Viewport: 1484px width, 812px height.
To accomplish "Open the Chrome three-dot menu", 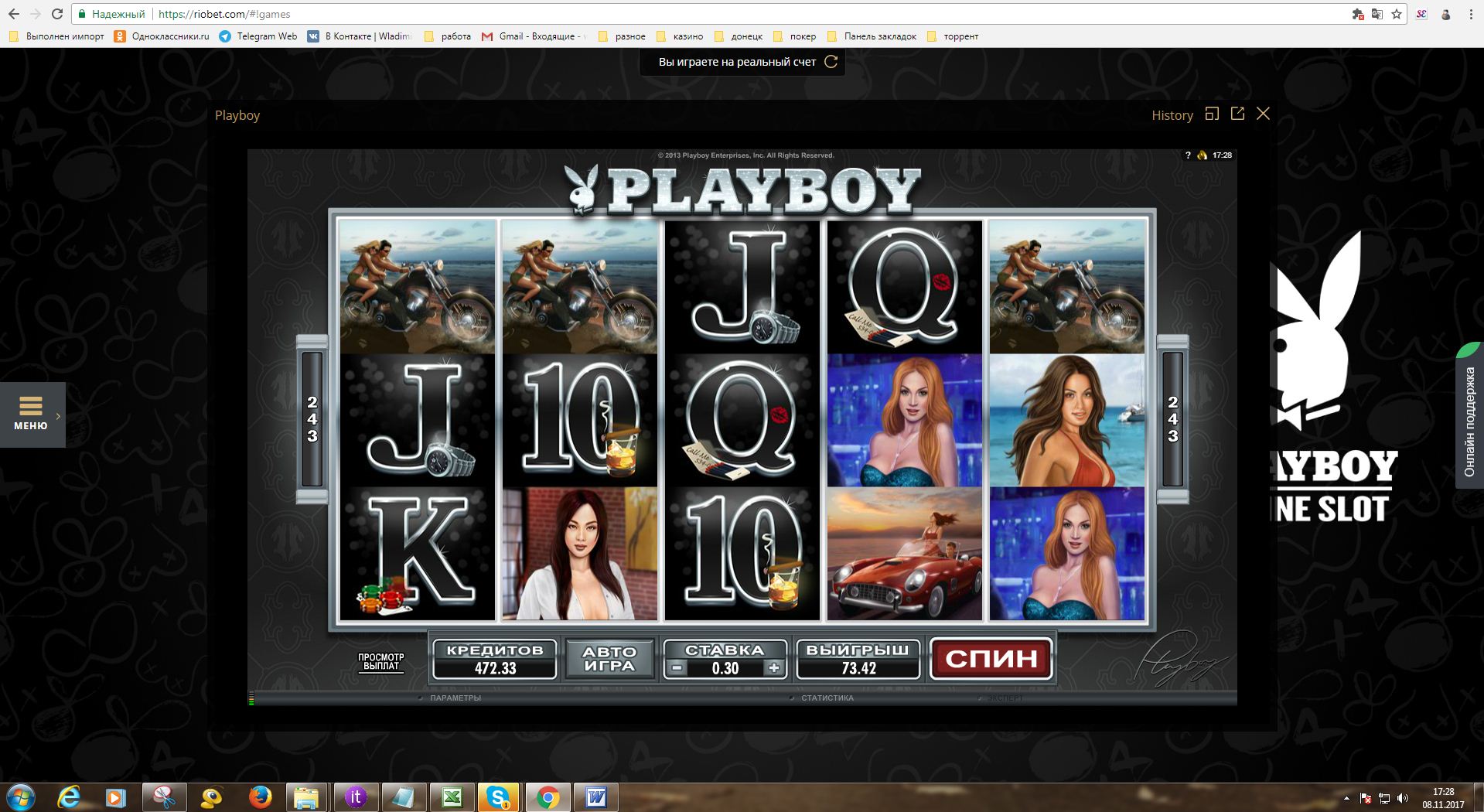I will [x=1471, y=14].
